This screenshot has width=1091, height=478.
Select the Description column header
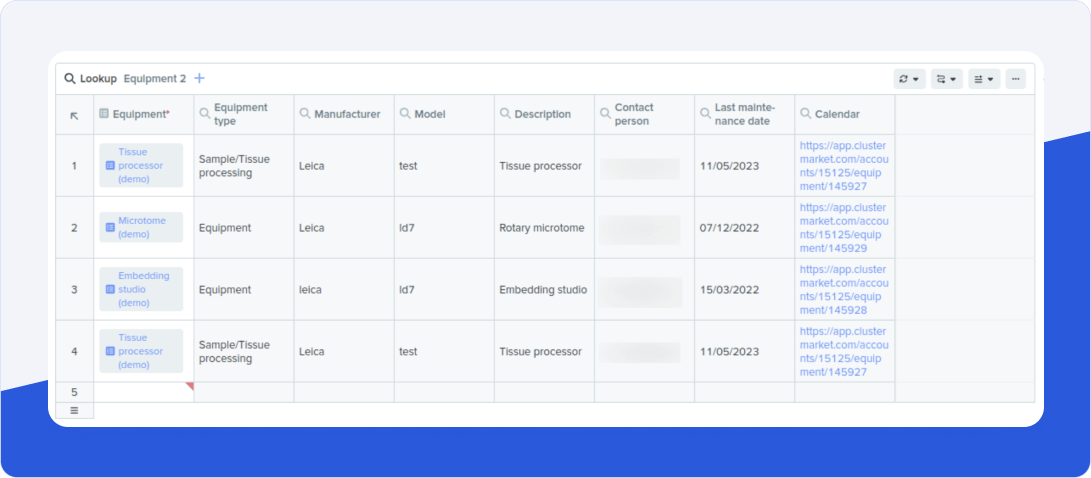click(545, 114)
